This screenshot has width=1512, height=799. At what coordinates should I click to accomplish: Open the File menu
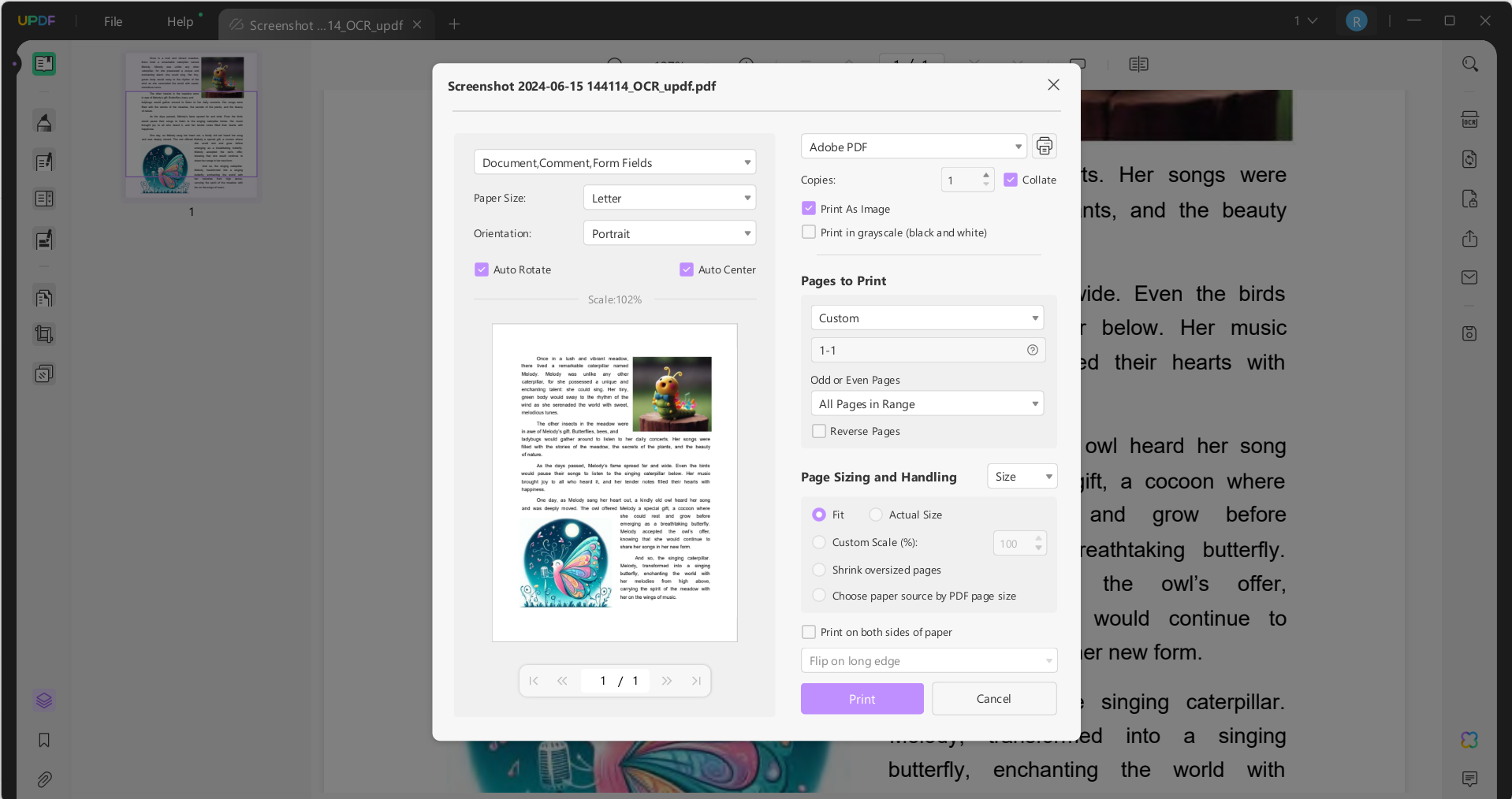click(112, 21)
